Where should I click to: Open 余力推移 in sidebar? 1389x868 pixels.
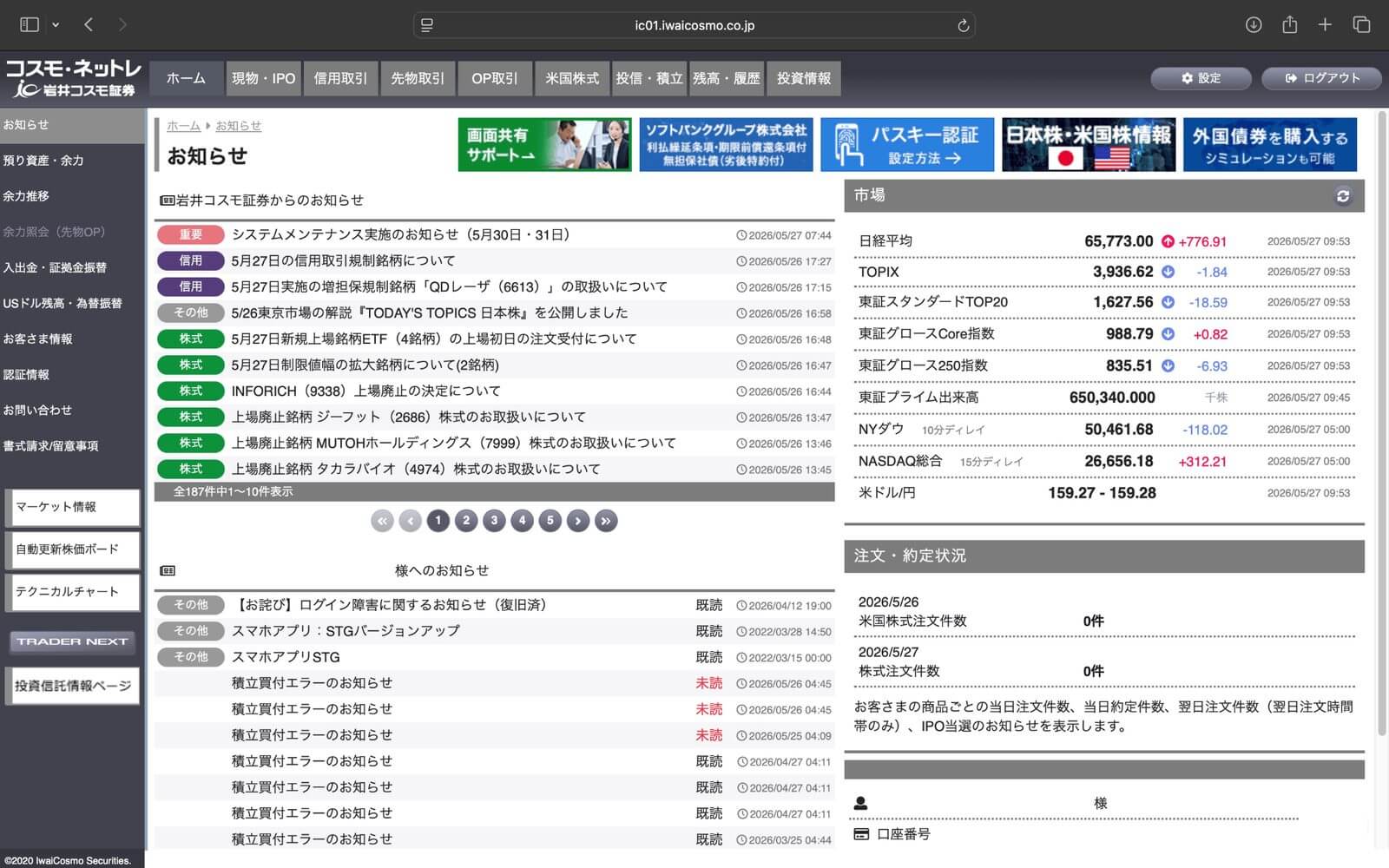(73, 196)
